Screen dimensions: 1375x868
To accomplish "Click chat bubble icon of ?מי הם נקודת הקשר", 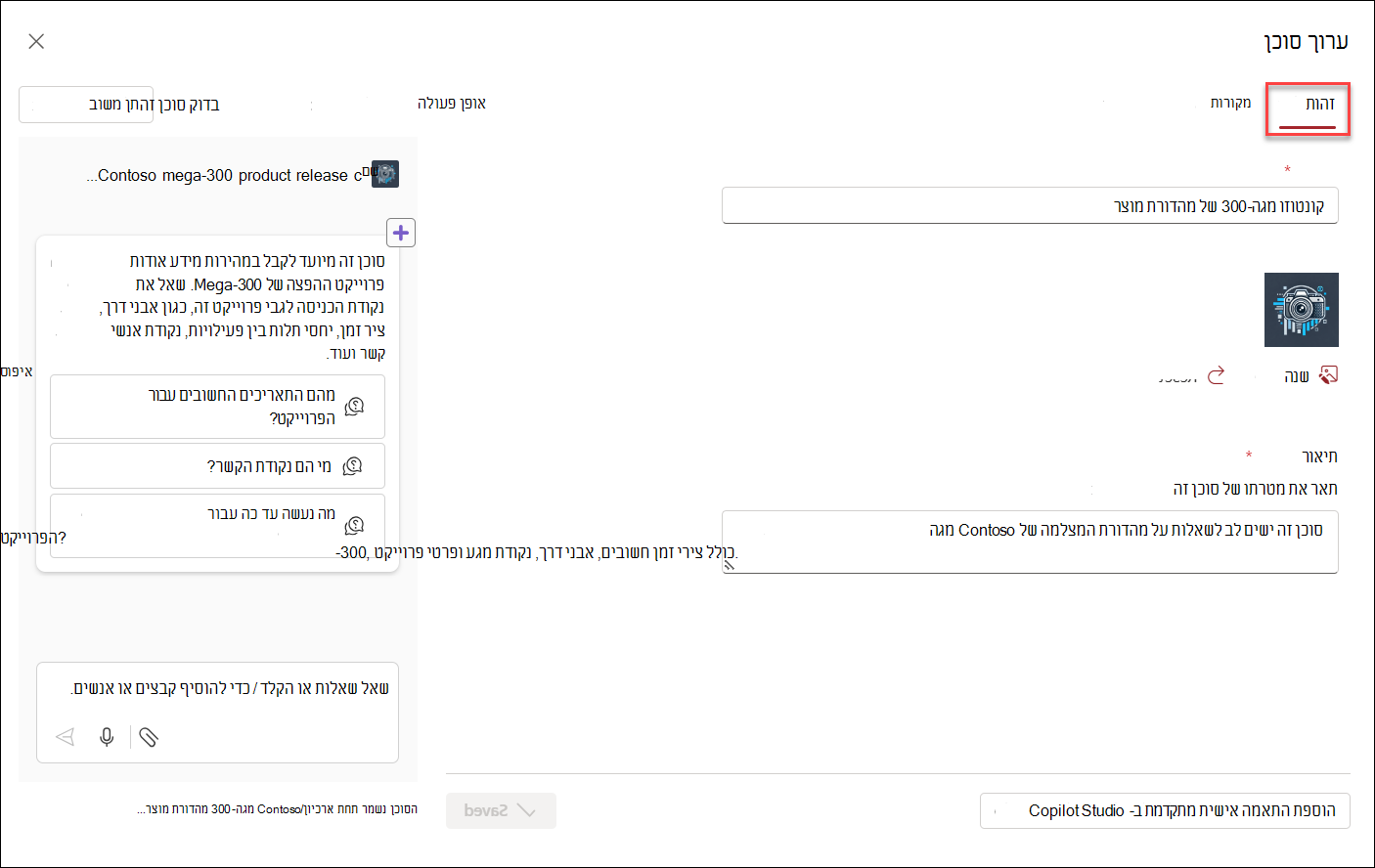I will point(353,466).
